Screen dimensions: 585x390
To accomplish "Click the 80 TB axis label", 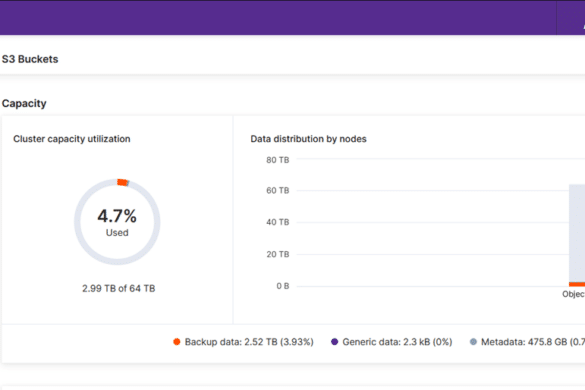I will coord(278,160).
